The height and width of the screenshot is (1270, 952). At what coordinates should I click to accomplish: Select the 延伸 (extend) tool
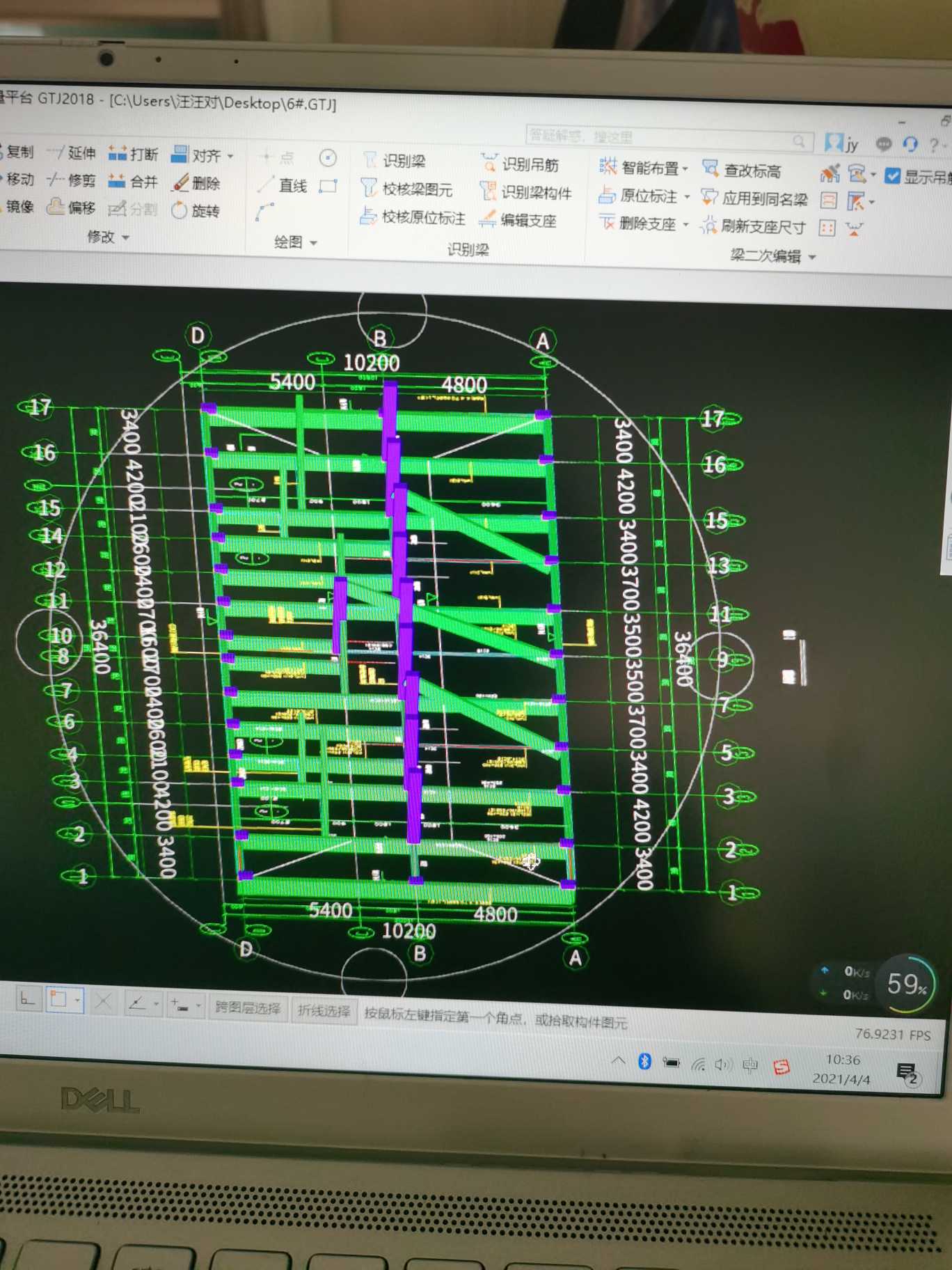tap(71, 152)
